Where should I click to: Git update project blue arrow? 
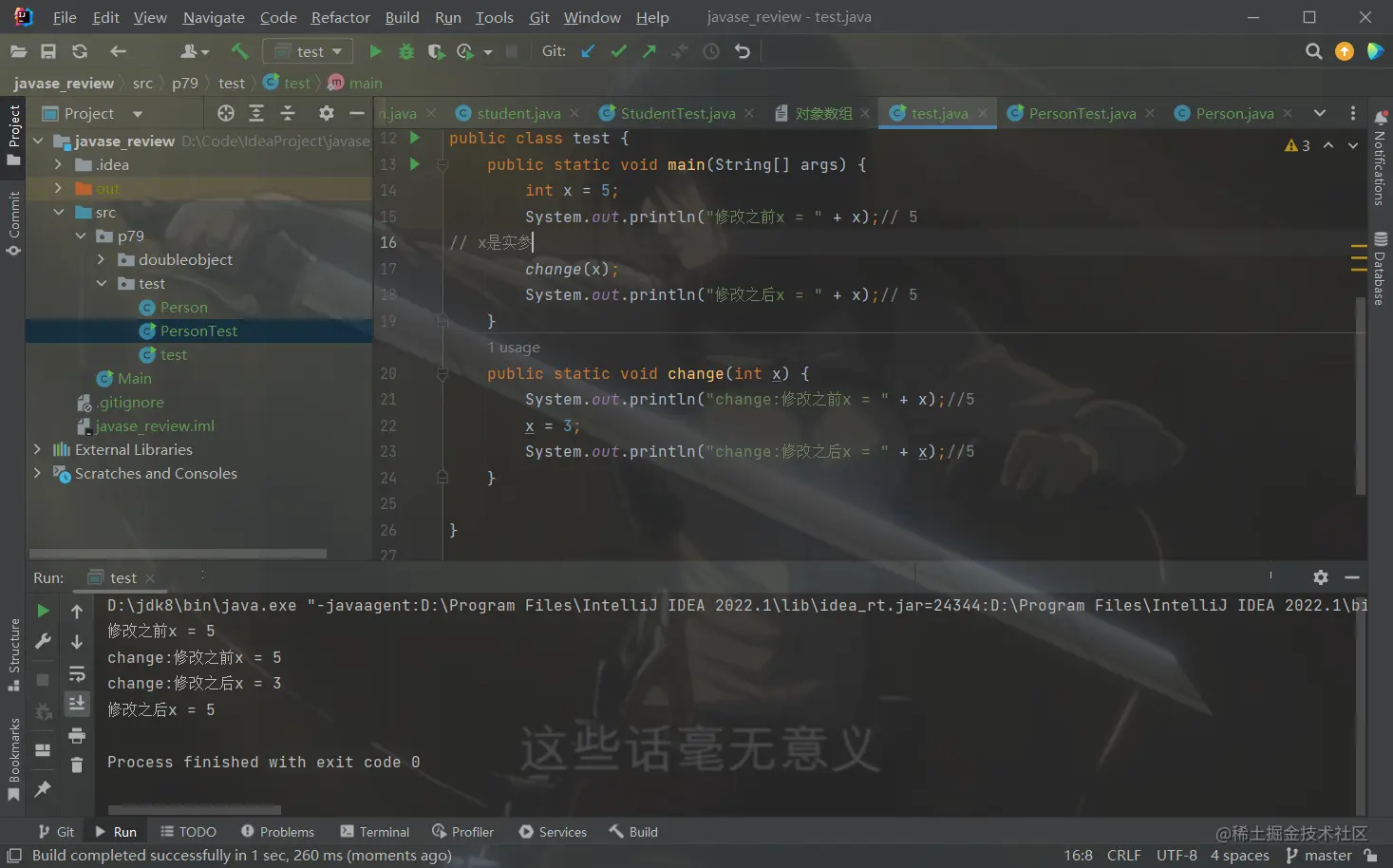click(588, 51)
